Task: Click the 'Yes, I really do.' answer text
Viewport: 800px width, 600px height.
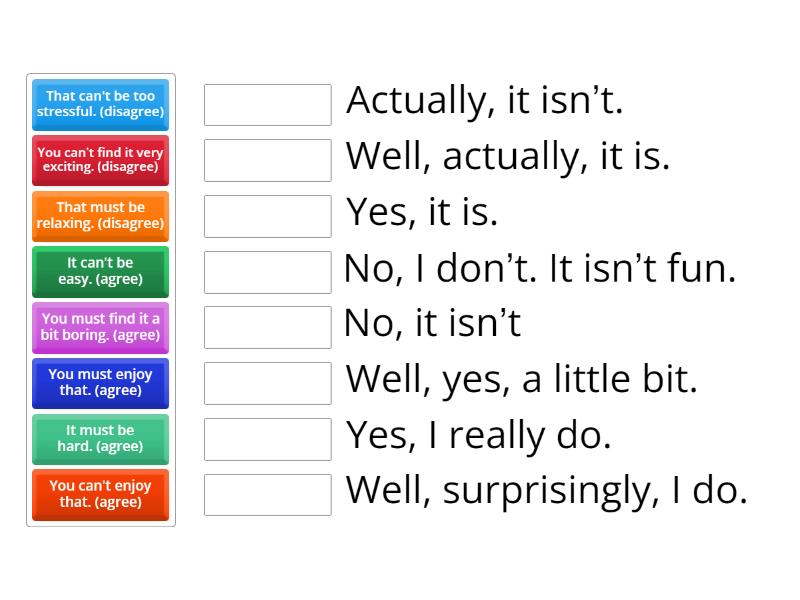Action: [478, 435]
